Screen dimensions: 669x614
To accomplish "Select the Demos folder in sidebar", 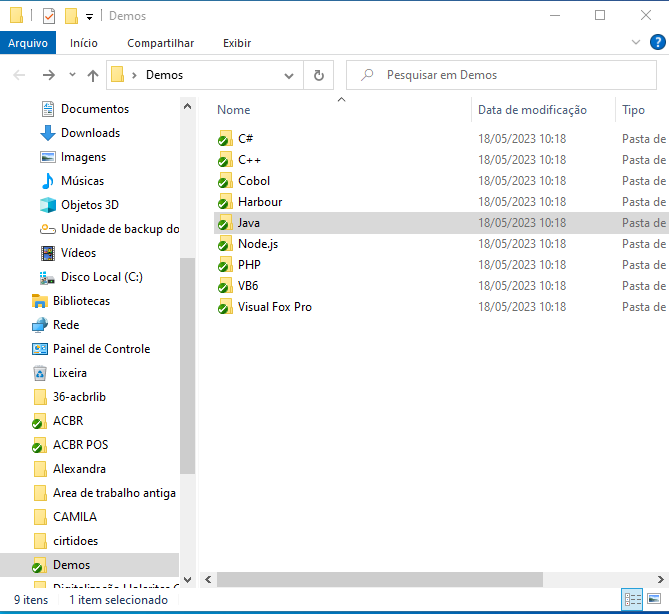I will pyautogui.click(x=89, y=565).
